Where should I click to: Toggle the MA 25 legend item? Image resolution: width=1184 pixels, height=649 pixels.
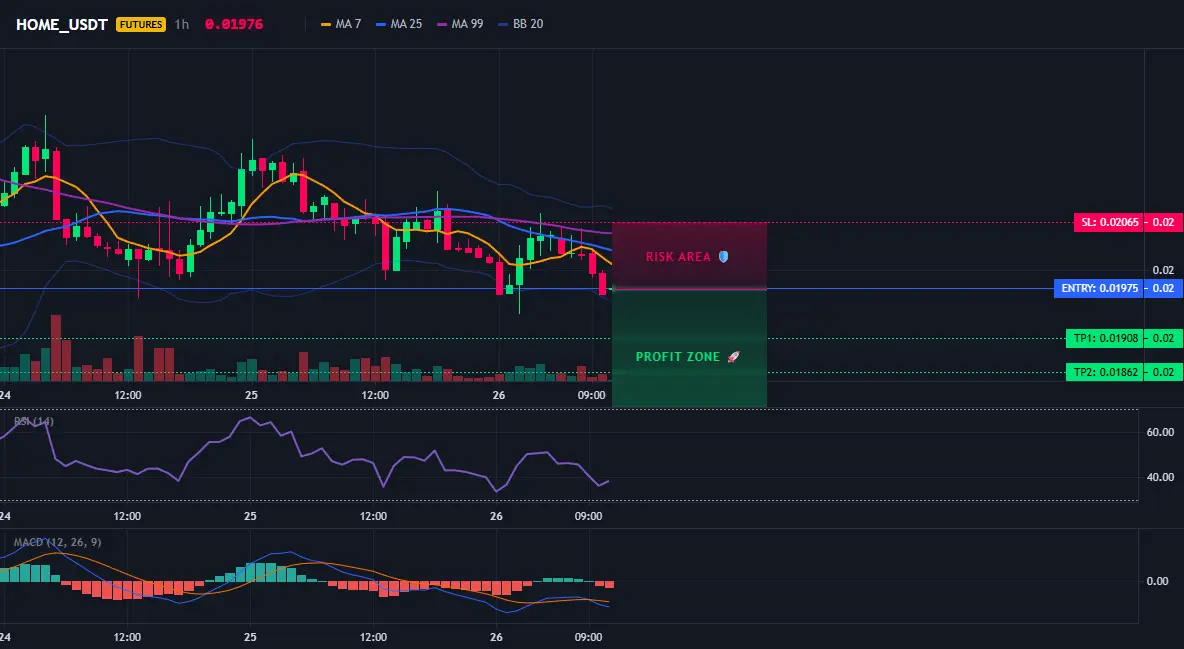coord(399,24)
